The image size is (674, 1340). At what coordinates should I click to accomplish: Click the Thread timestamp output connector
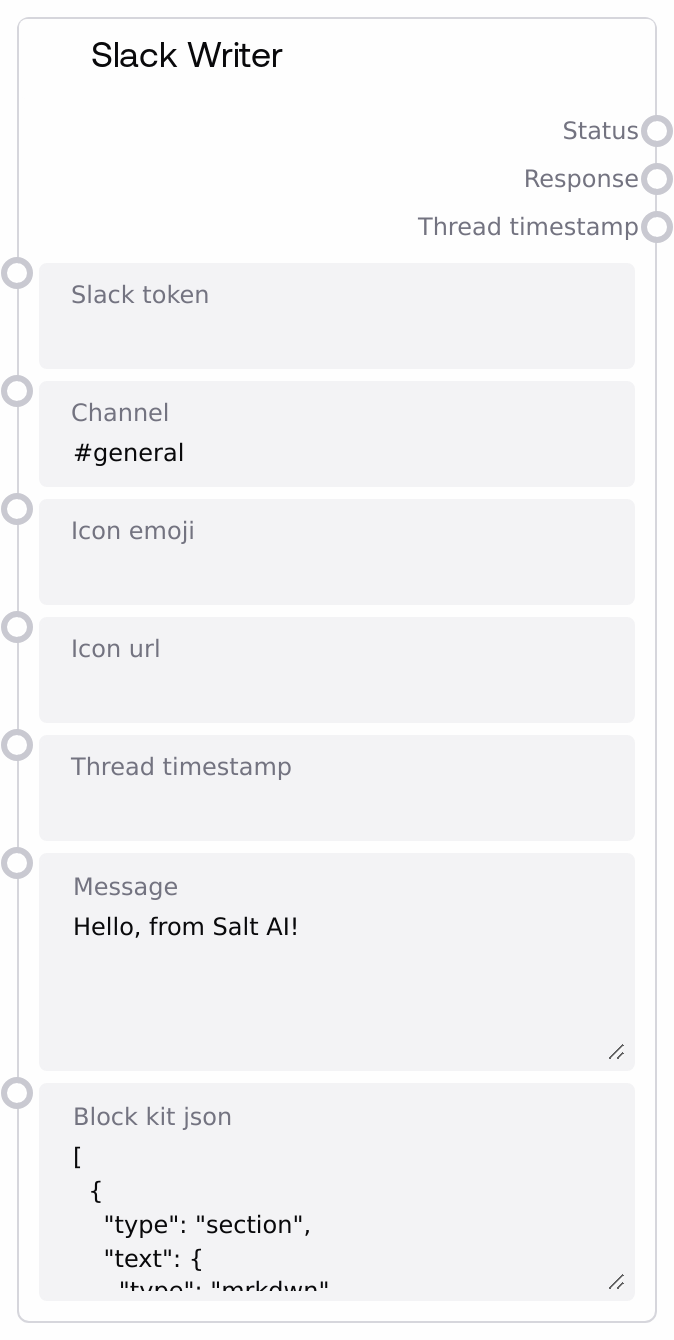tap(656, 227)
